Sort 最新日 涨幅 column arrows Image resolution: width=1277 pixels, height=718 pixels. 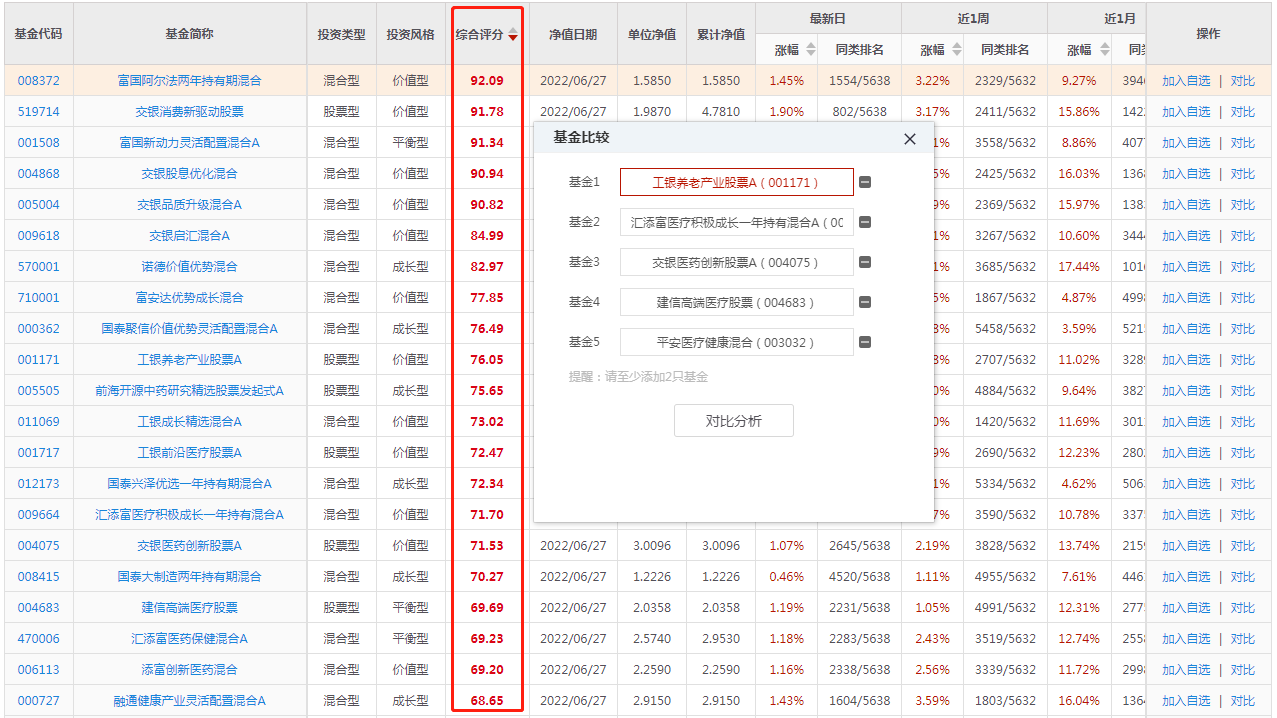(811, 49)
